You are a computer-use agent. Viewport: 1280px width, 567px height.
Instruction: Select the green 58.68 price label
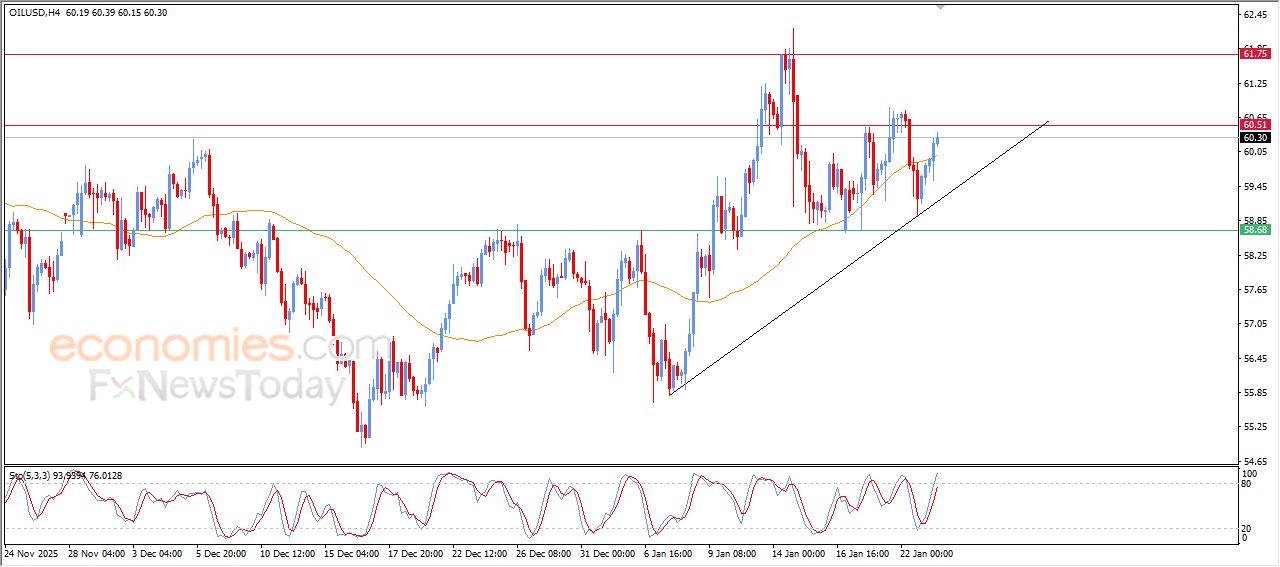(x=1255, y=229)
